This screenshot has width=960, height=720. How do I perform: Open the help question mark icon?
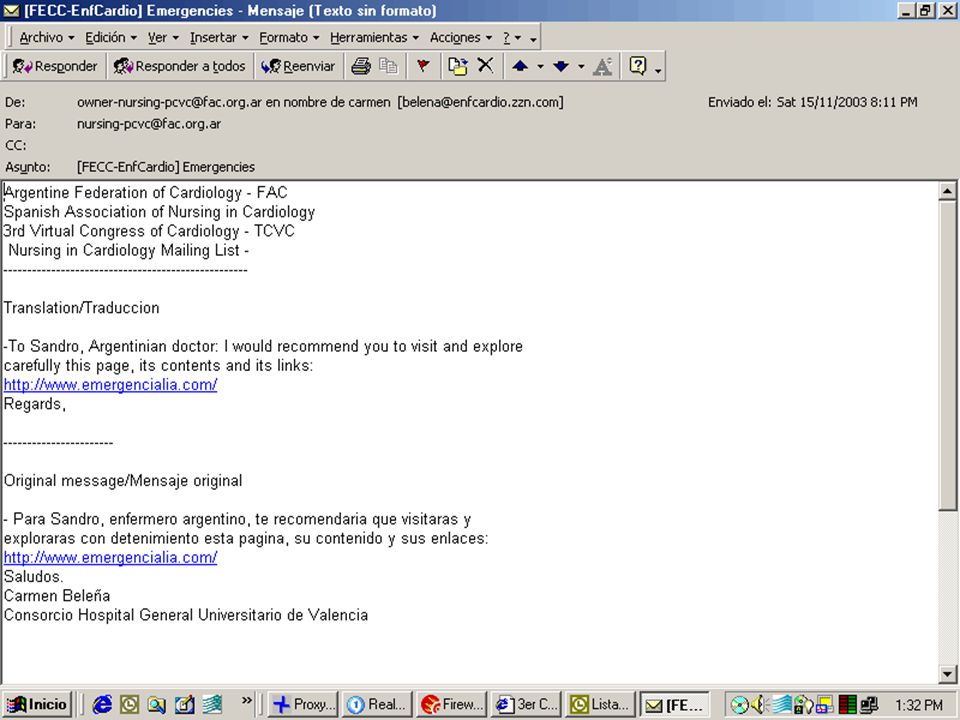(x=638, y=66)
